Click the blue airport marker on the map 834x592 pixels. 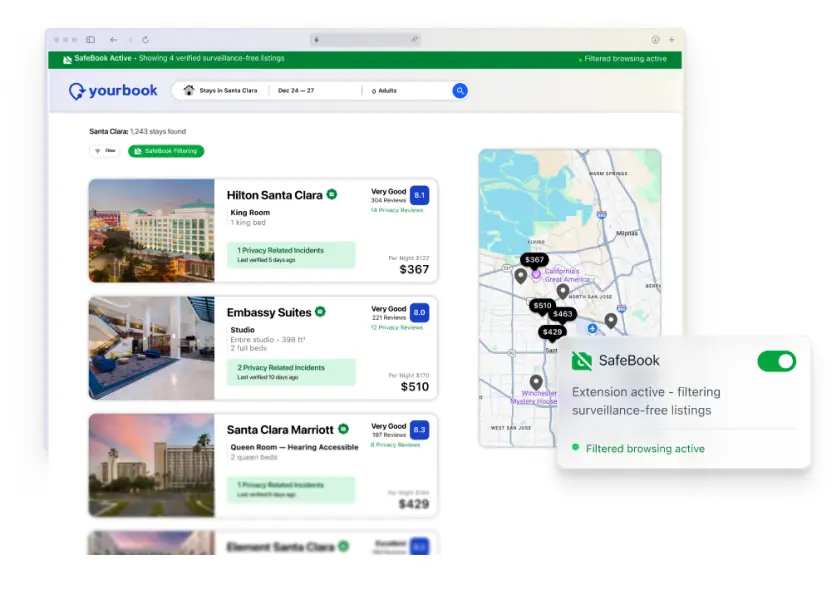pyautogui.click(x=592, y=329)
